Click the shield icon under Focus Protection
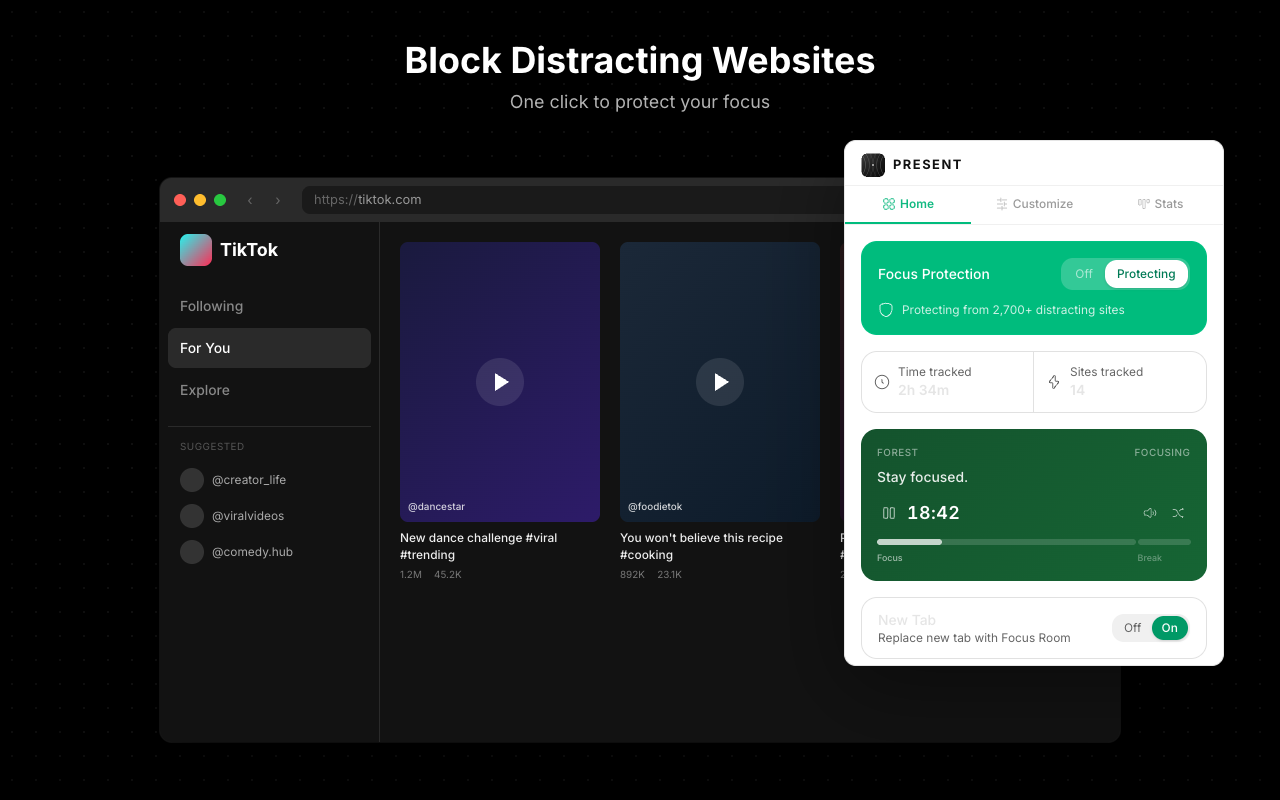Screen dimensions: 1280x800 (x=885, y=310)
